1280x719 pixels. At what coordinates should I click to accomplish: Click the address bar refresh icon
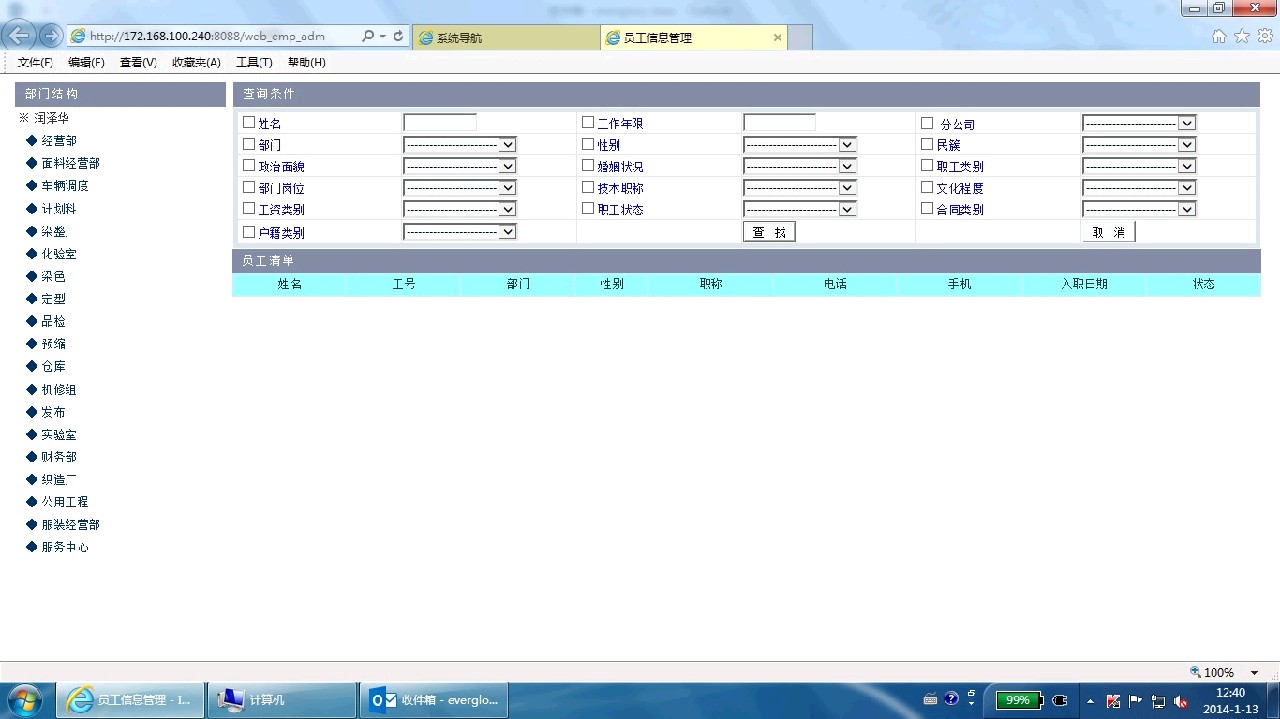398,36
